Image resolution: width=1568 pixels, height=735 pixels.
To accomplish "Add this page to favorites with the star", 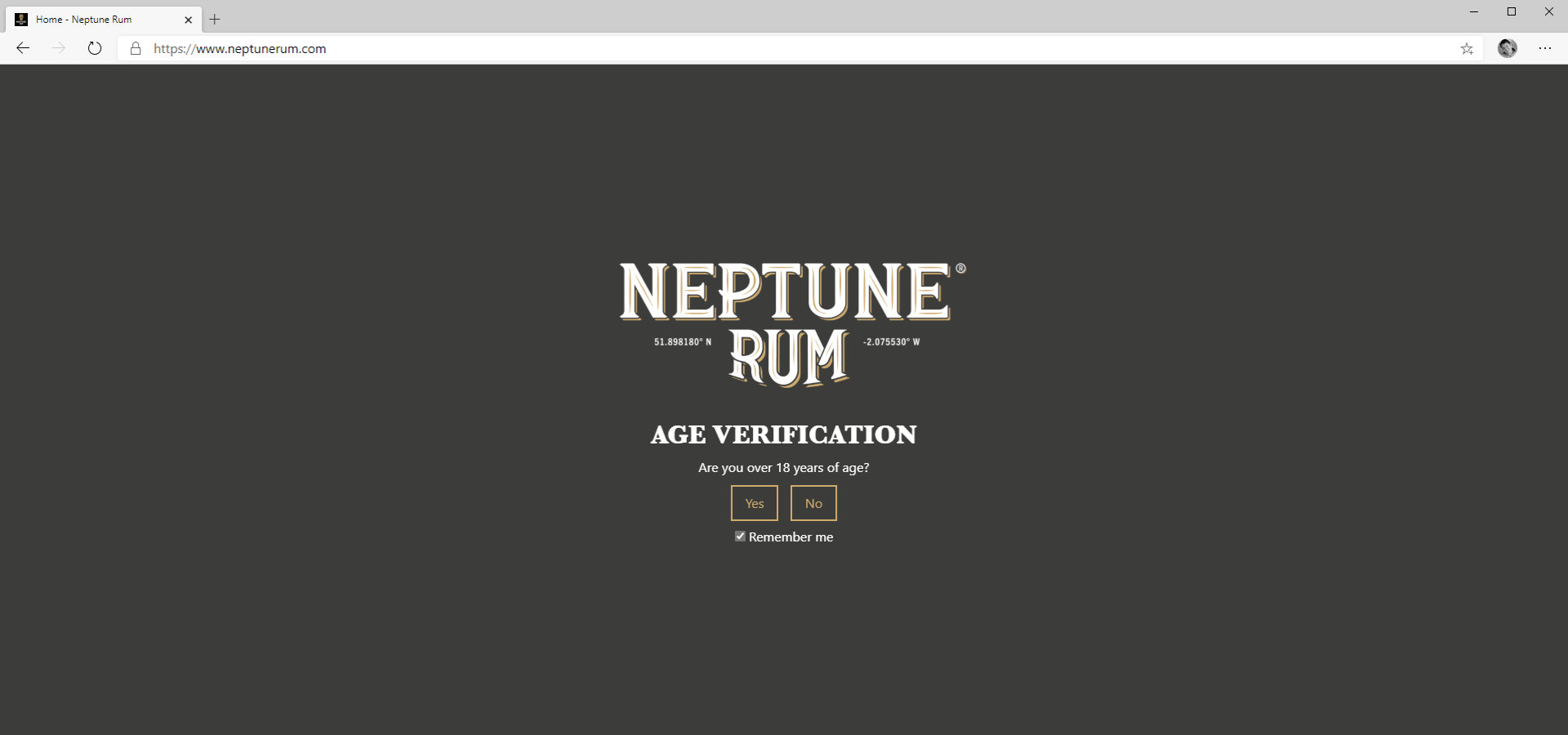I will click(x=1467, y=49).
